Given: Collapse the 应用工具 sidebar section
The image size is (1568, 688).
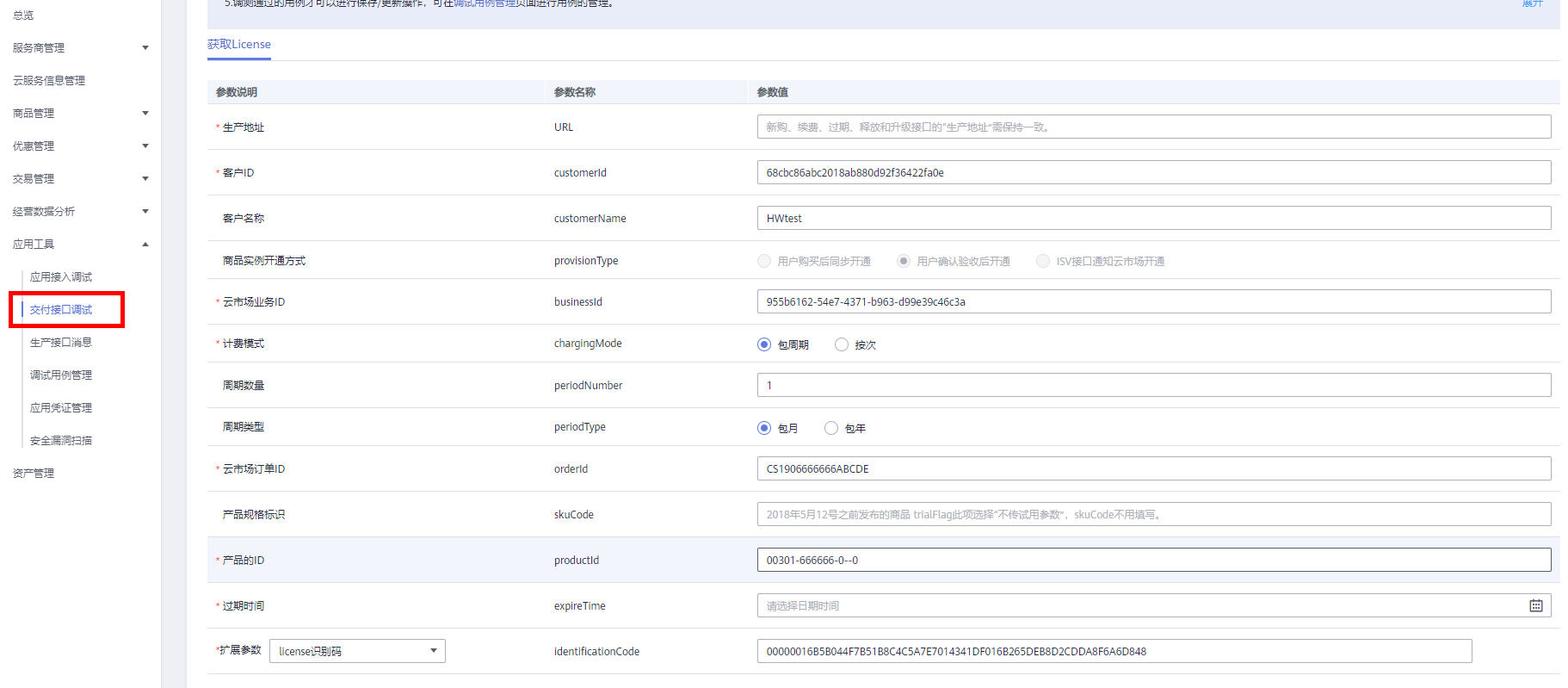Looking at the screenshot, I should [x=80, y=245].
